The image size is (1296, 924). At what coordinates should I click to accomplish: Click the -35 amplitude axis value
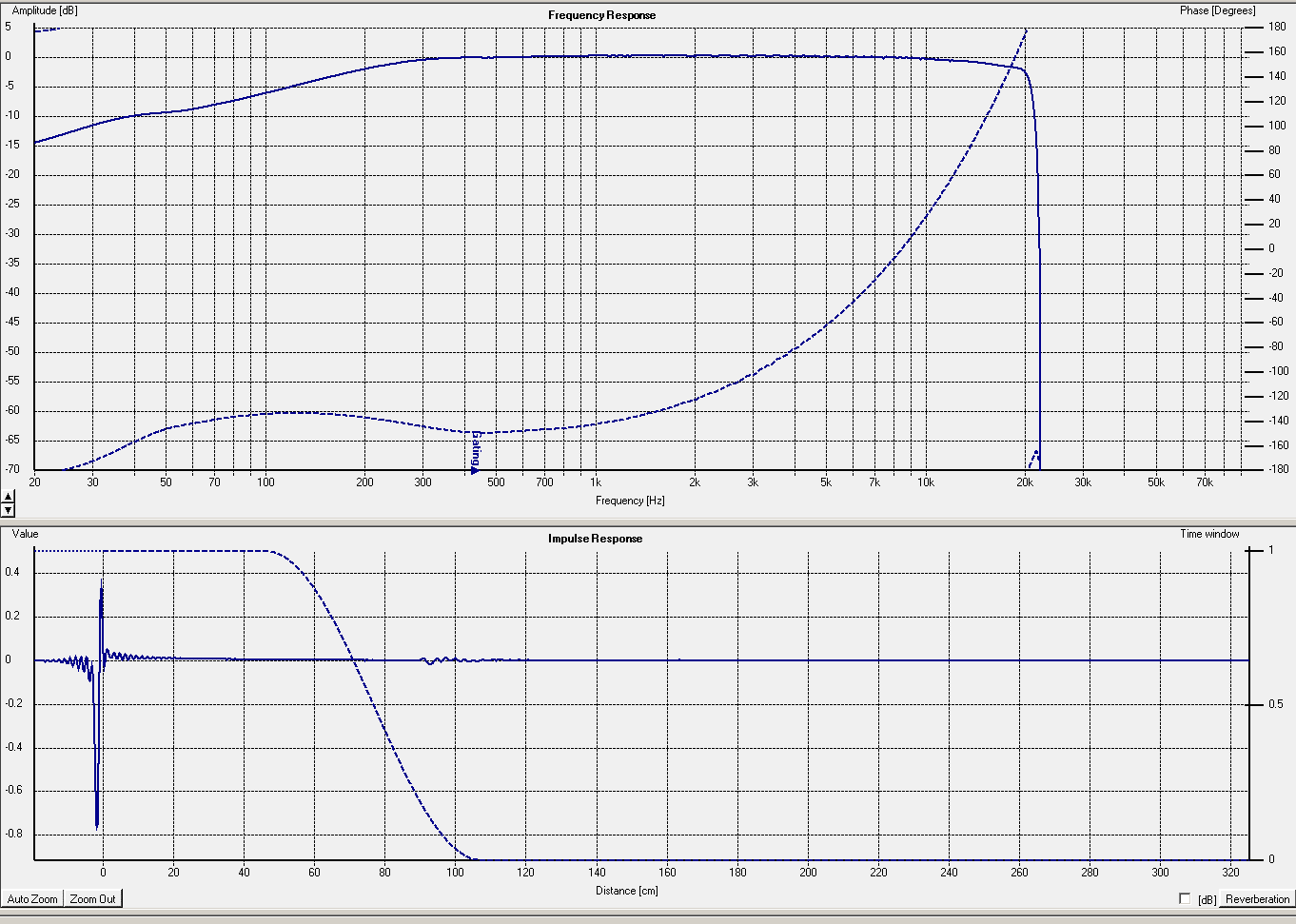[11, 264]
